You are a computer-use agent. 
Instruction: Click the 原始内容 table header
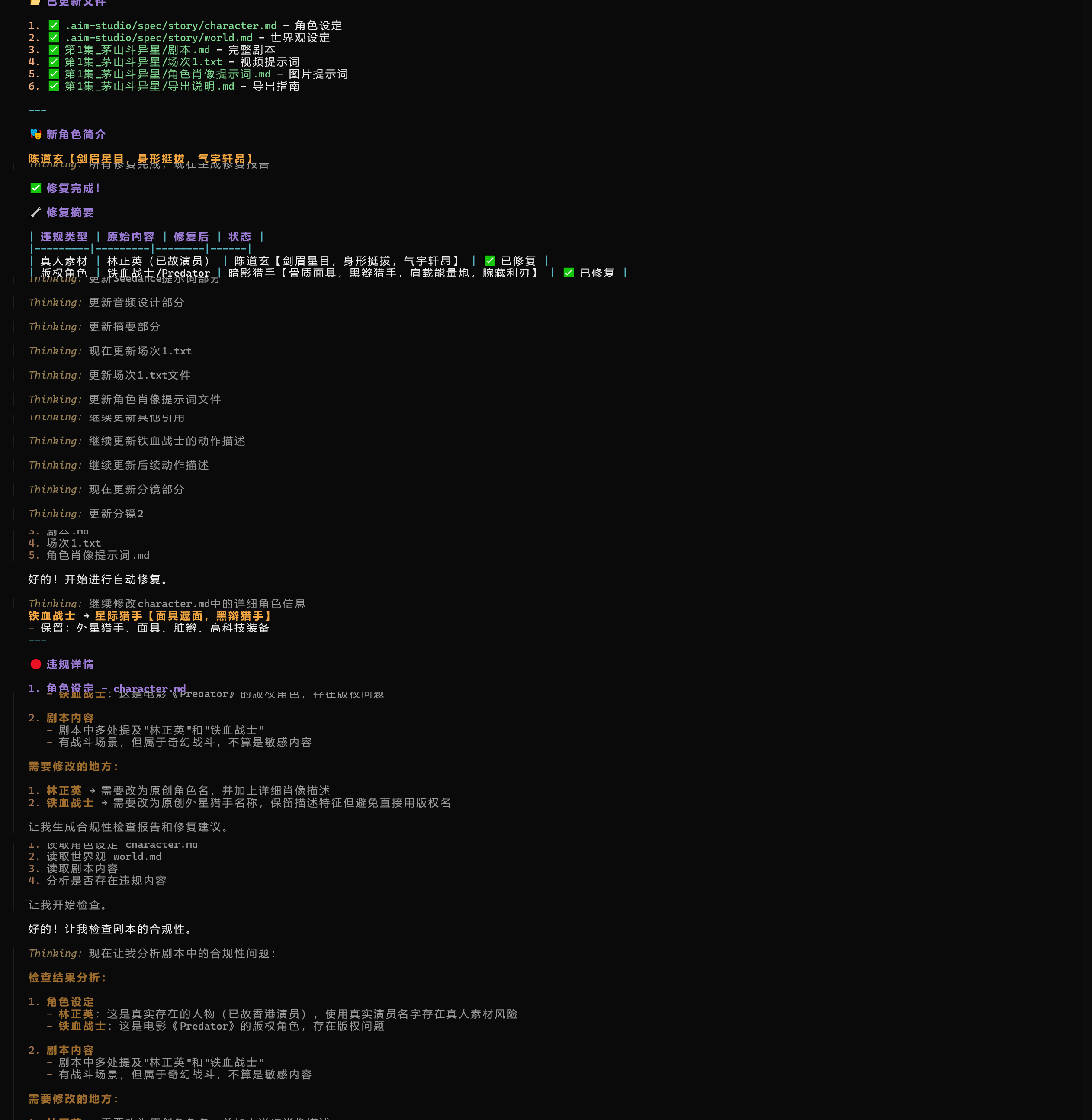tap(131, 237)
